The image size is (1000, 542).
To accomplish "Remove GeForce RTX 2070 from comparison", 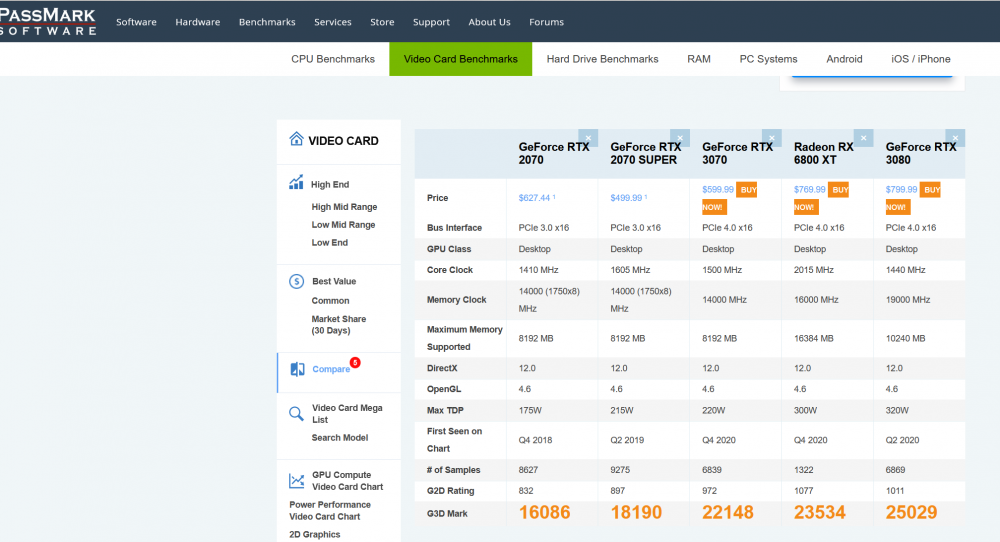I will [x=588, y=138].
